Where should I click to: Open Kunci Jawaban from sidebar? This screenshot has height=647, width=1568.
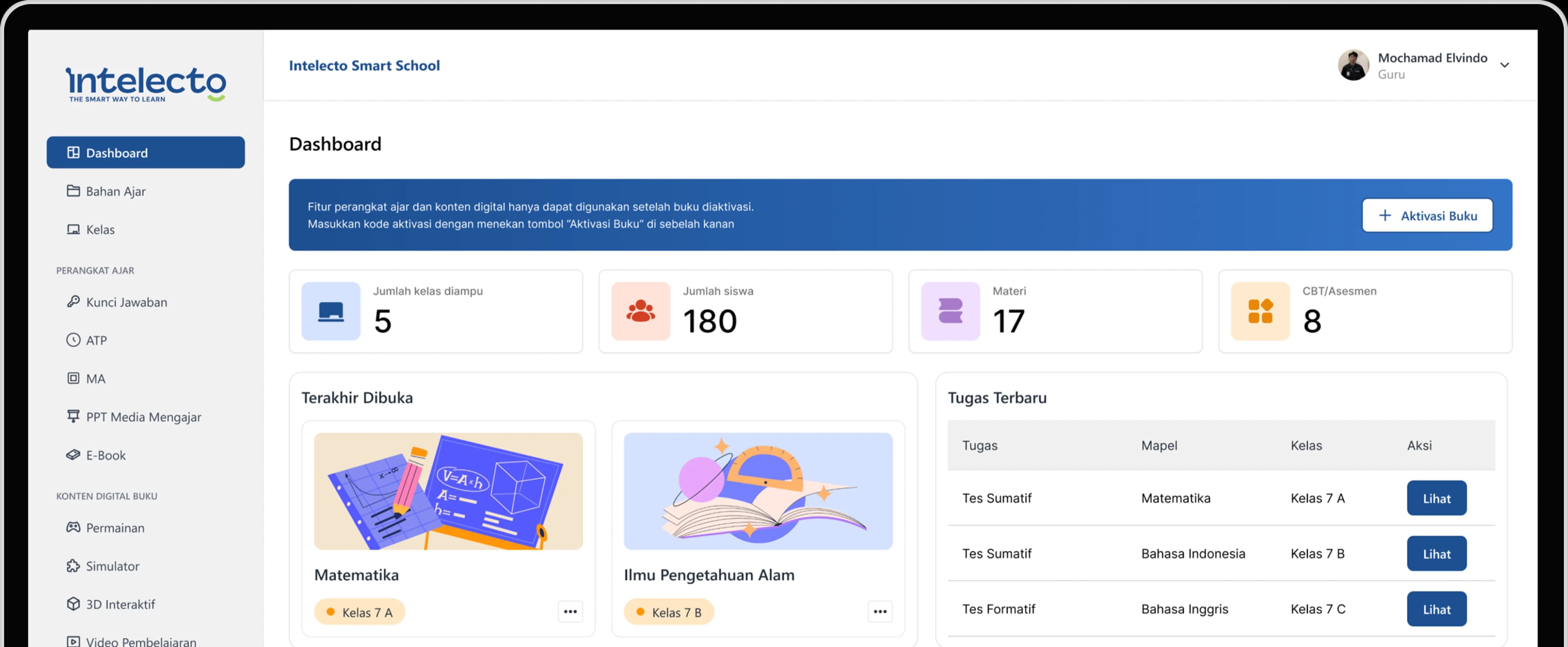click(146, 302)
